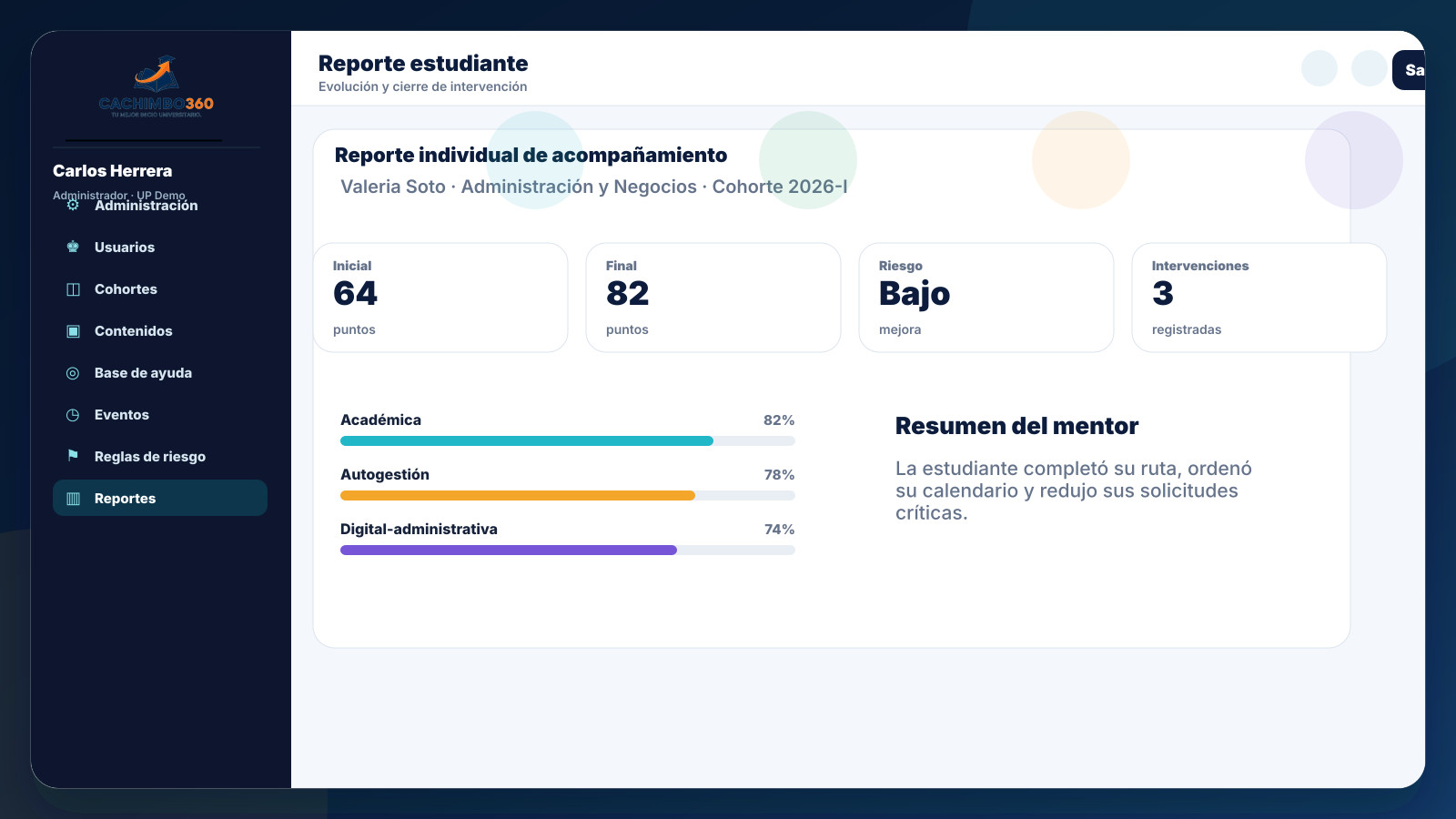
Task: Go to Cohortes in the sidebar
Action: [x=160, y=289]
